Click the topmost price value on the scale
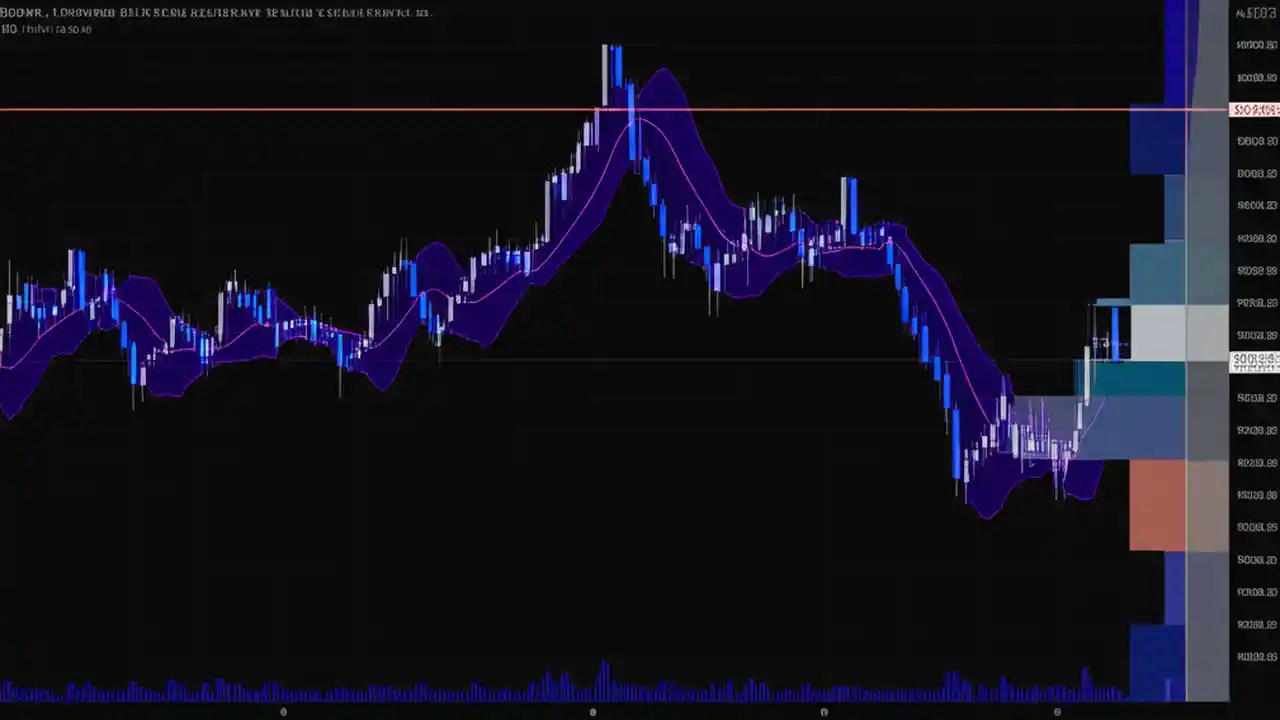The width and height of the screenshot is (1280, 720). (x=1256, y=13)
